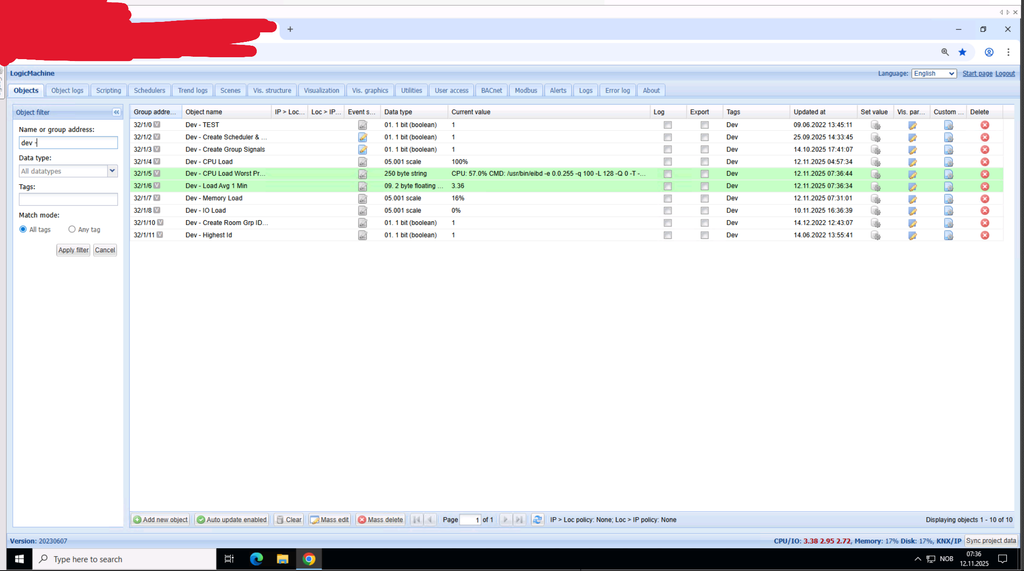Viewport: 1024px width, 571px height.
Task: Go to previous page of objects
Action: point(430,520)
